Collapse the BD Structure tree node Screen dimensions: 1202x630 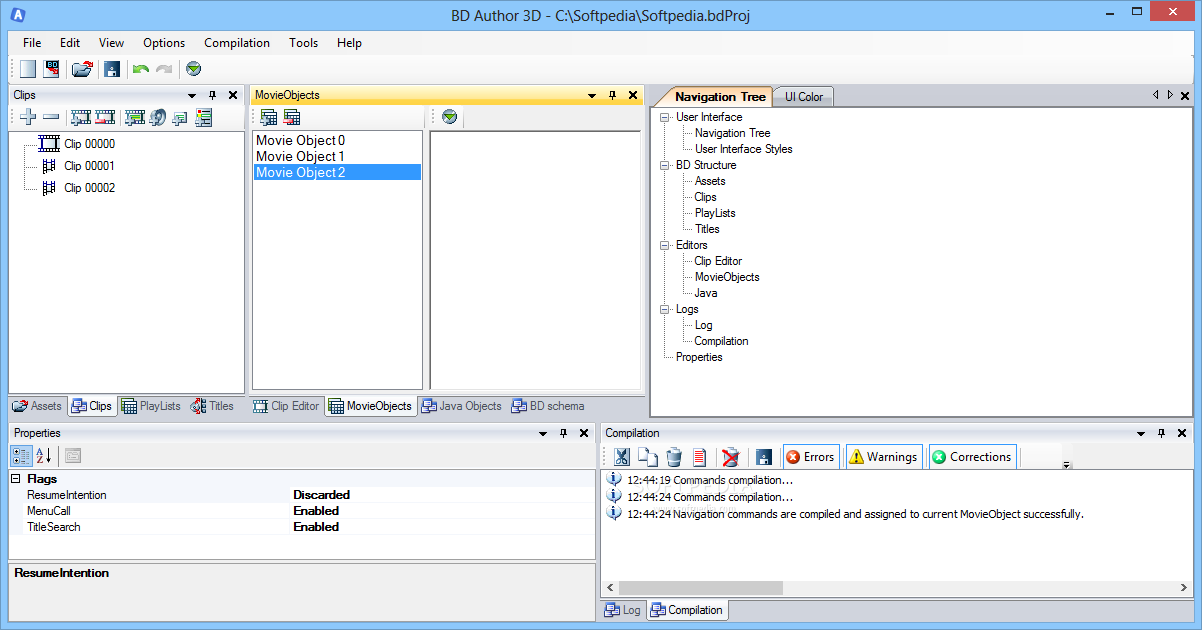click(665, 165)
